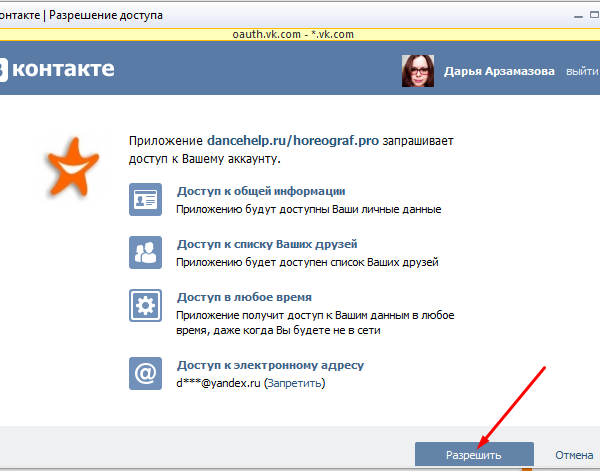Click the ВКонтакте logo
Screen dimensions: 600x471
point(56,69)
